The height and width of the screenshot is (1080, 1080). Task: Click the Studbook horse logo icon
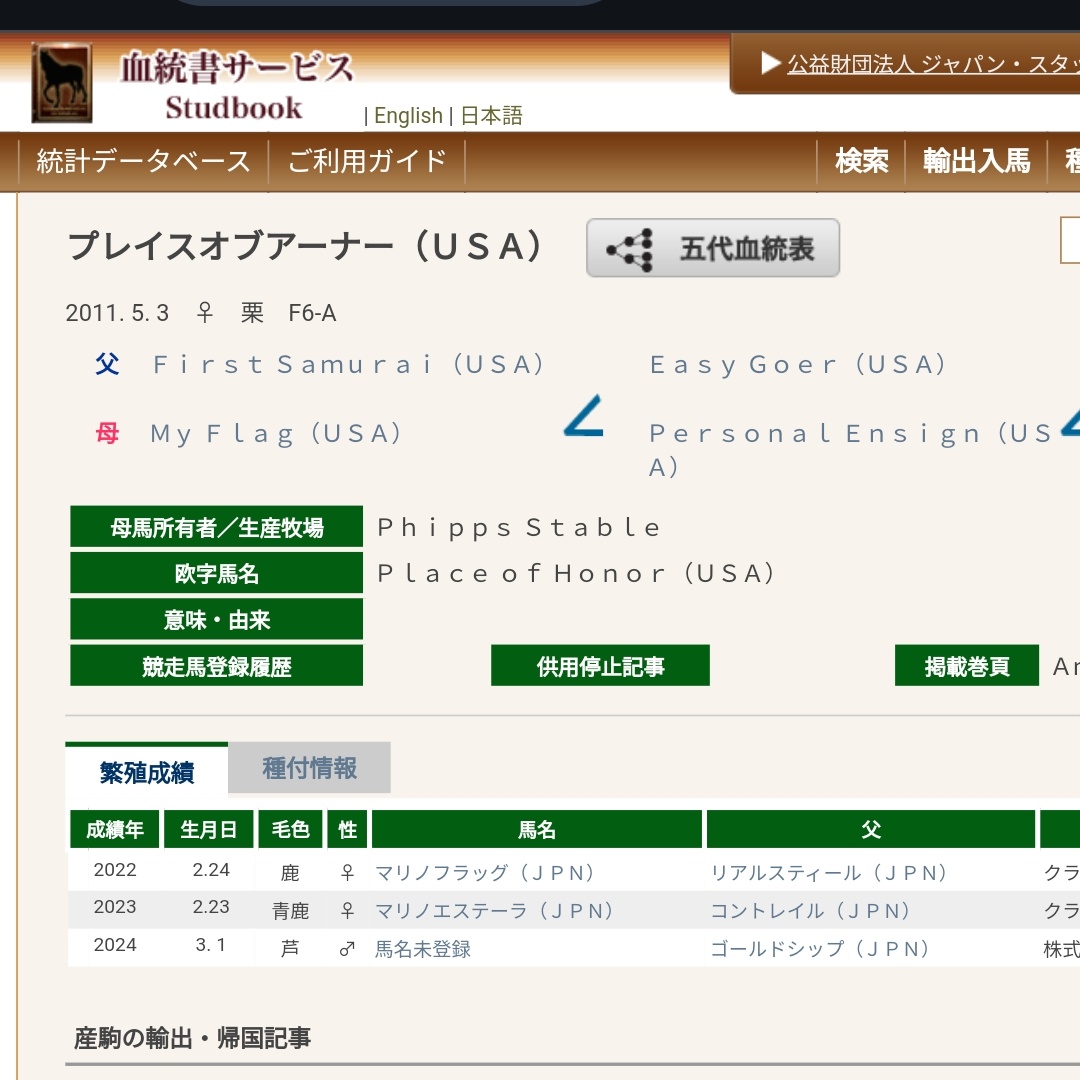click(62, 82)
